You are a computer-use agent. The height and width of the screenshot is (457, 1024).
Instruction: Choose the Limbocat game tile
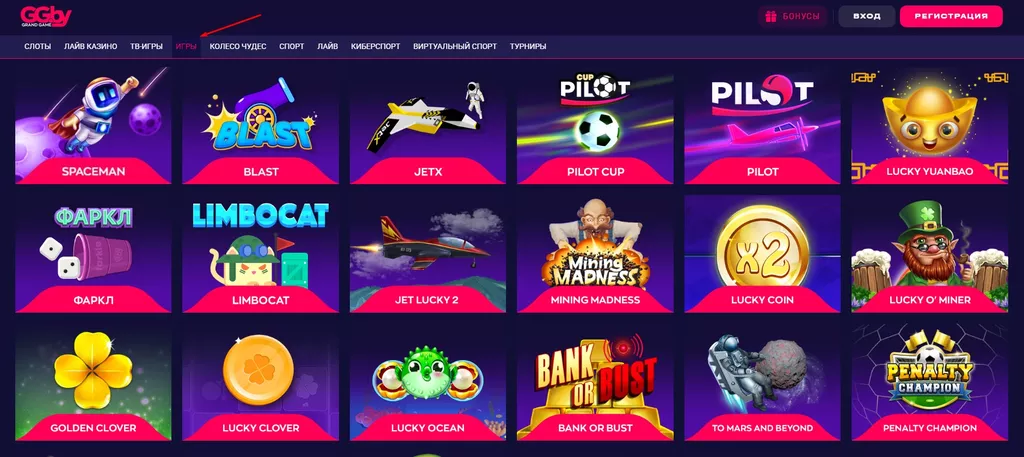(261, 254)
